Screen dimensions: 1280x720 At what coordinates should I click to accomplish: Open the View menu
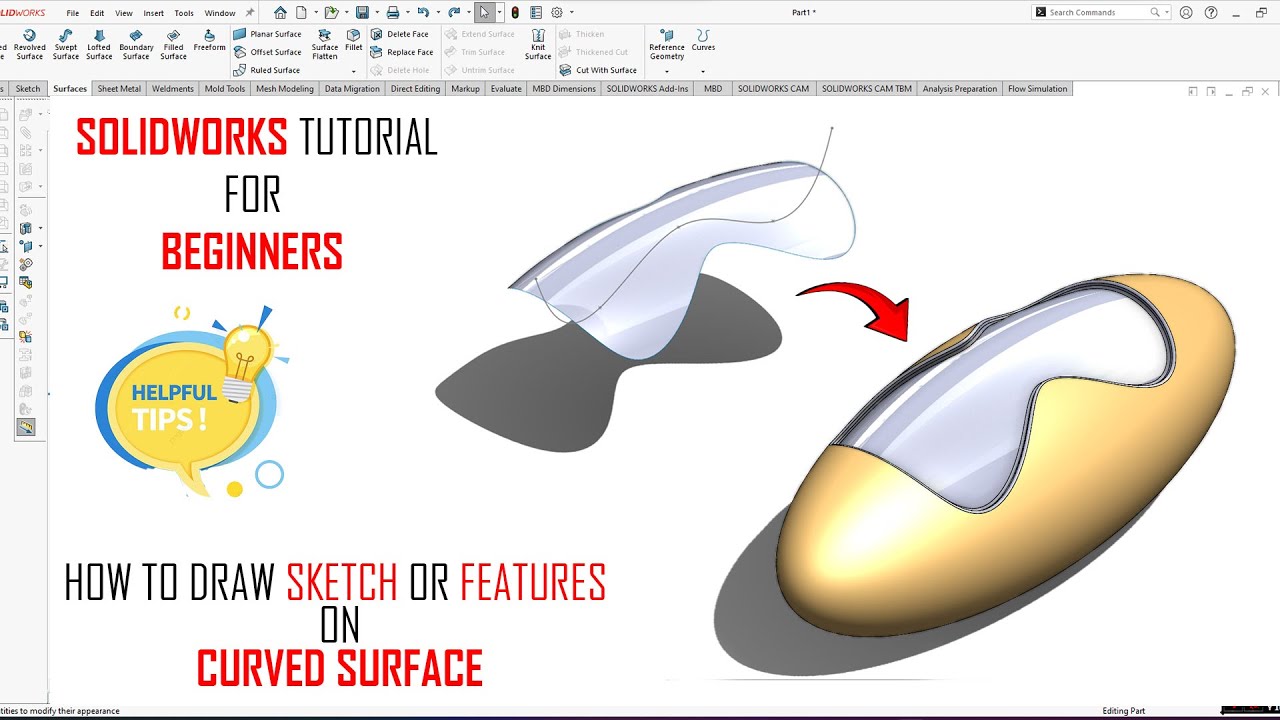pyautogui.click(x=124, y=13)
